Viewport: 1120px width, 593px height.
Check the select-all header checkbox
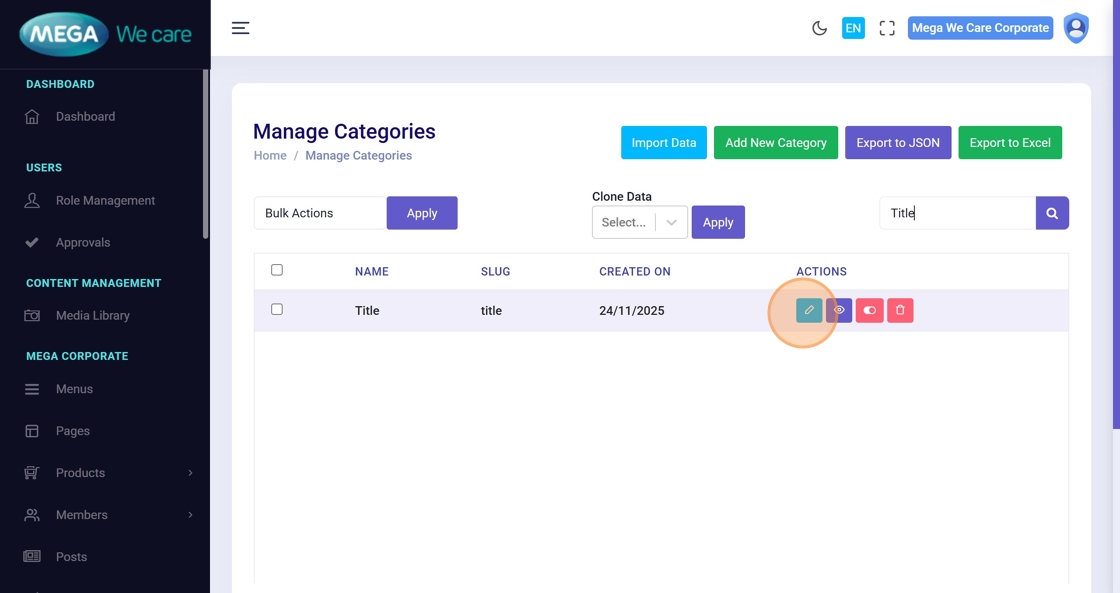[277, 270]
